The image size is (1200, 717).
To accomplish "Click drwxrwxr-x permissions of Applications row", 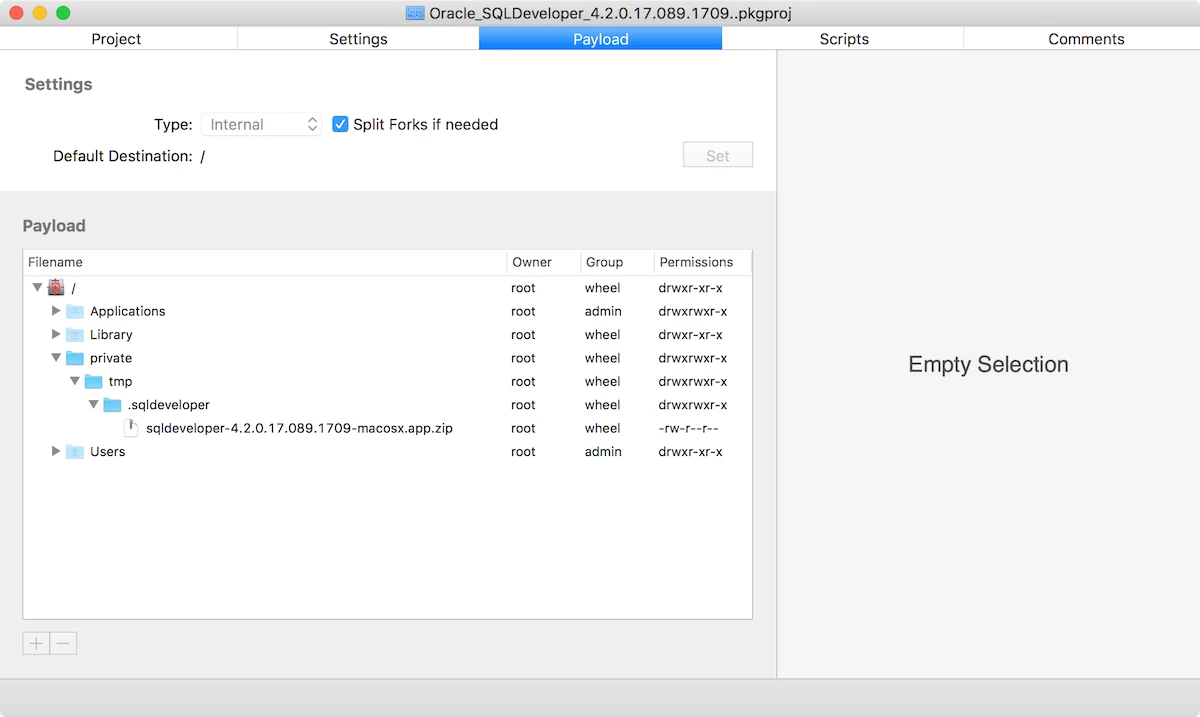I will [x=692, y=311].
